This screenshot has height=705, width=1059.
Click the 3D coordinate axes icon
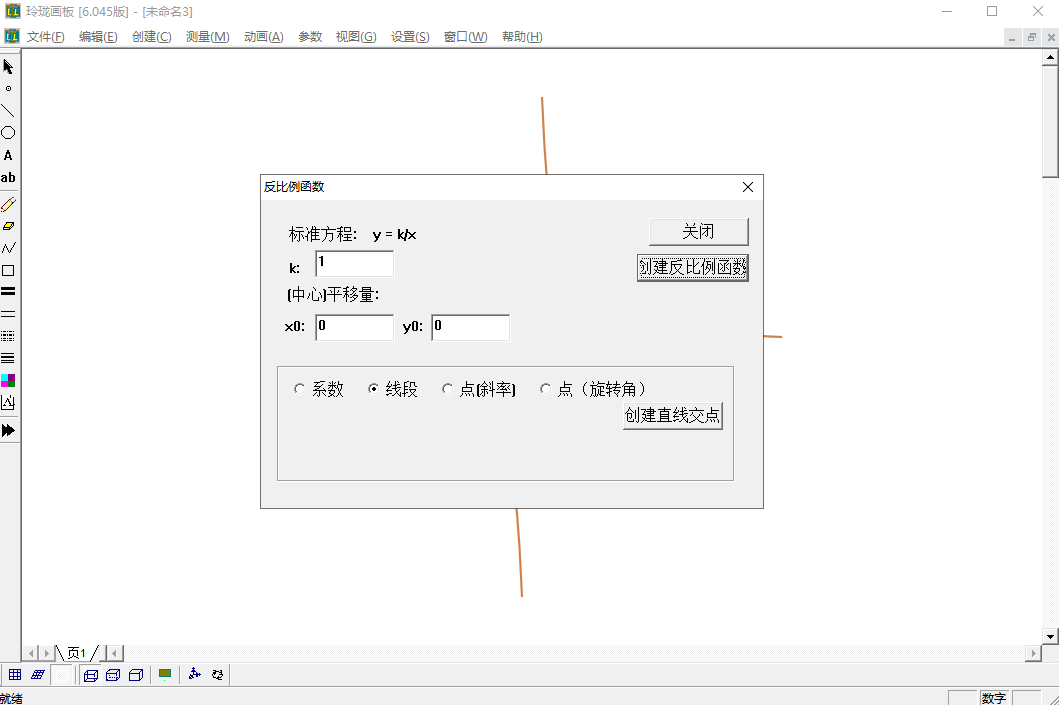(195, 675)
